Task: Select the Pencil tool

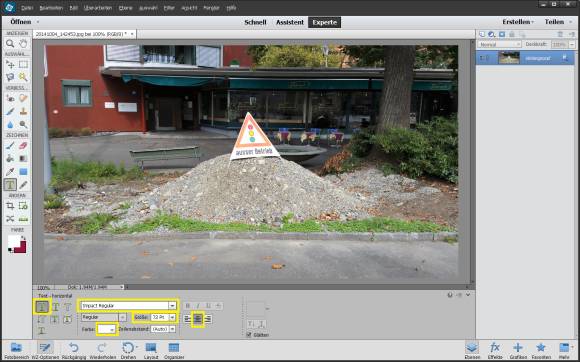Action: coord(23,184)
